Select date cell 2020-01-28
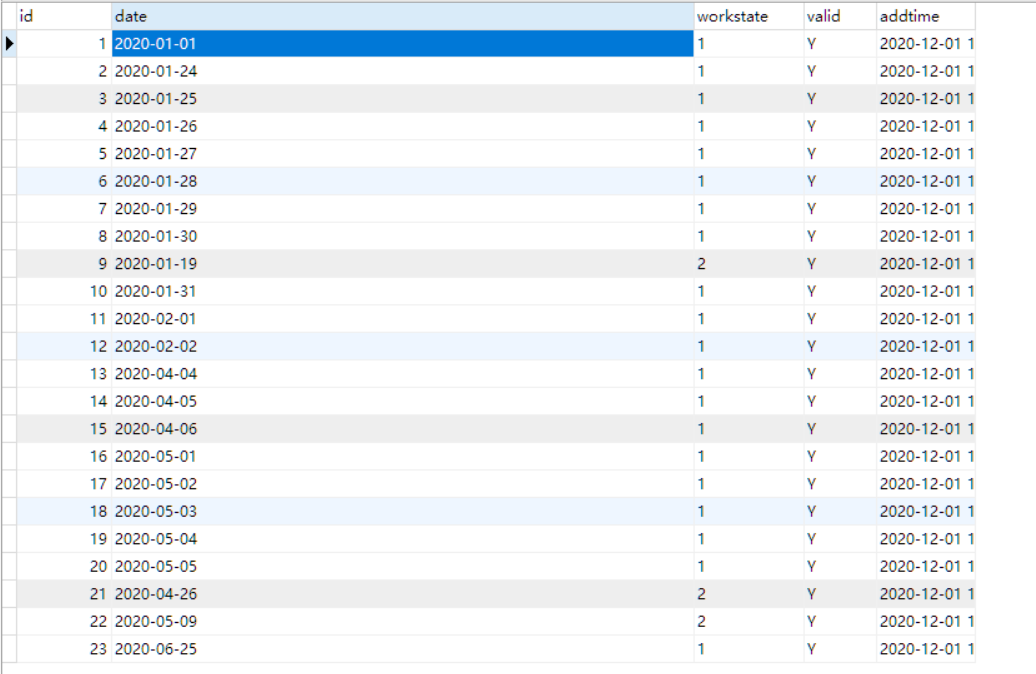This screenshot has width=1036, height=674. point(402,181)
